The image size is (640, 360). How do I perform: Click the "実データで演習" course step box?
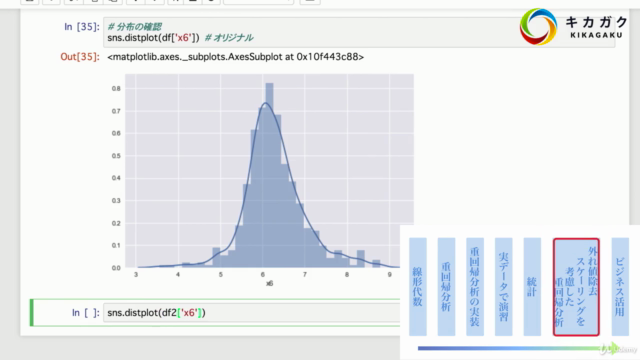coord(503,287)
